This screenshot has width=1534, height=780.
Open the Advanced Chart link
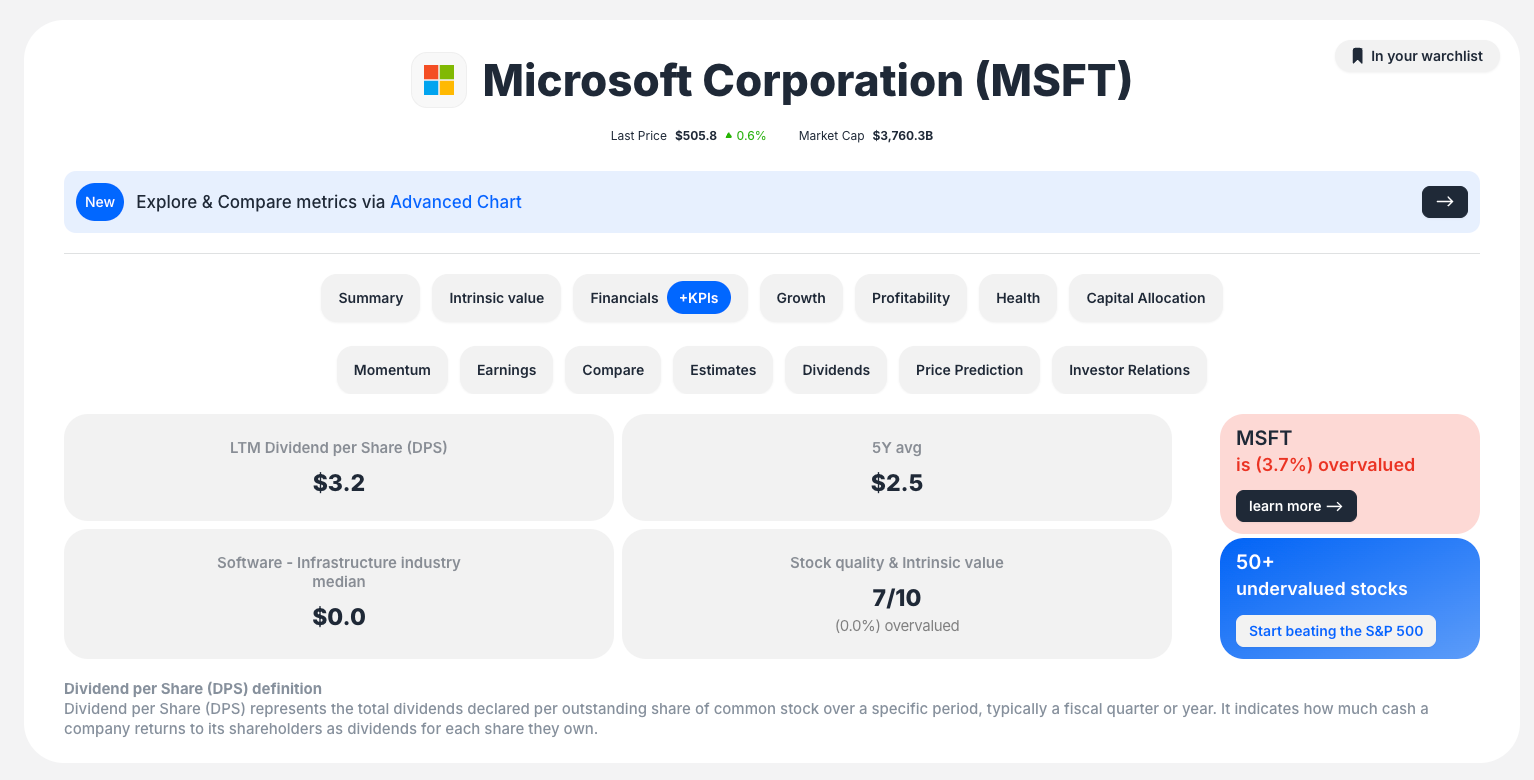pos(455,202)
